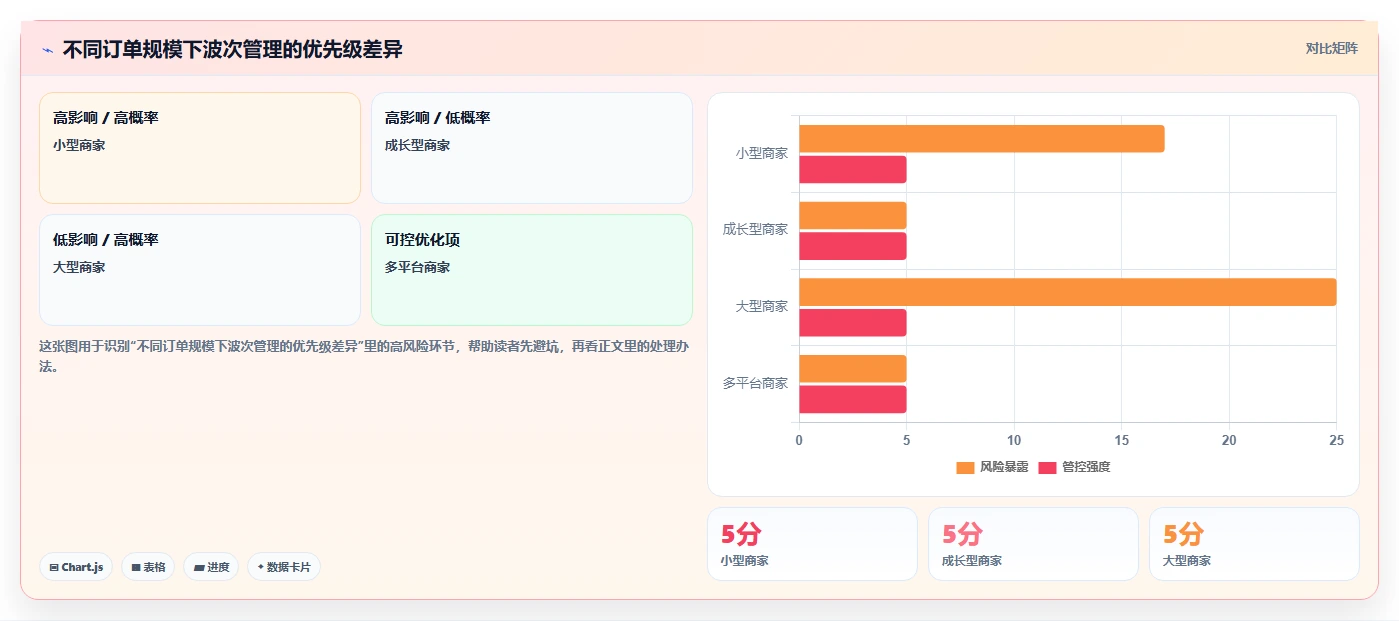Click the 多平台商家 chart axis label
The image size is (1399, 621).
pos(755,383)
